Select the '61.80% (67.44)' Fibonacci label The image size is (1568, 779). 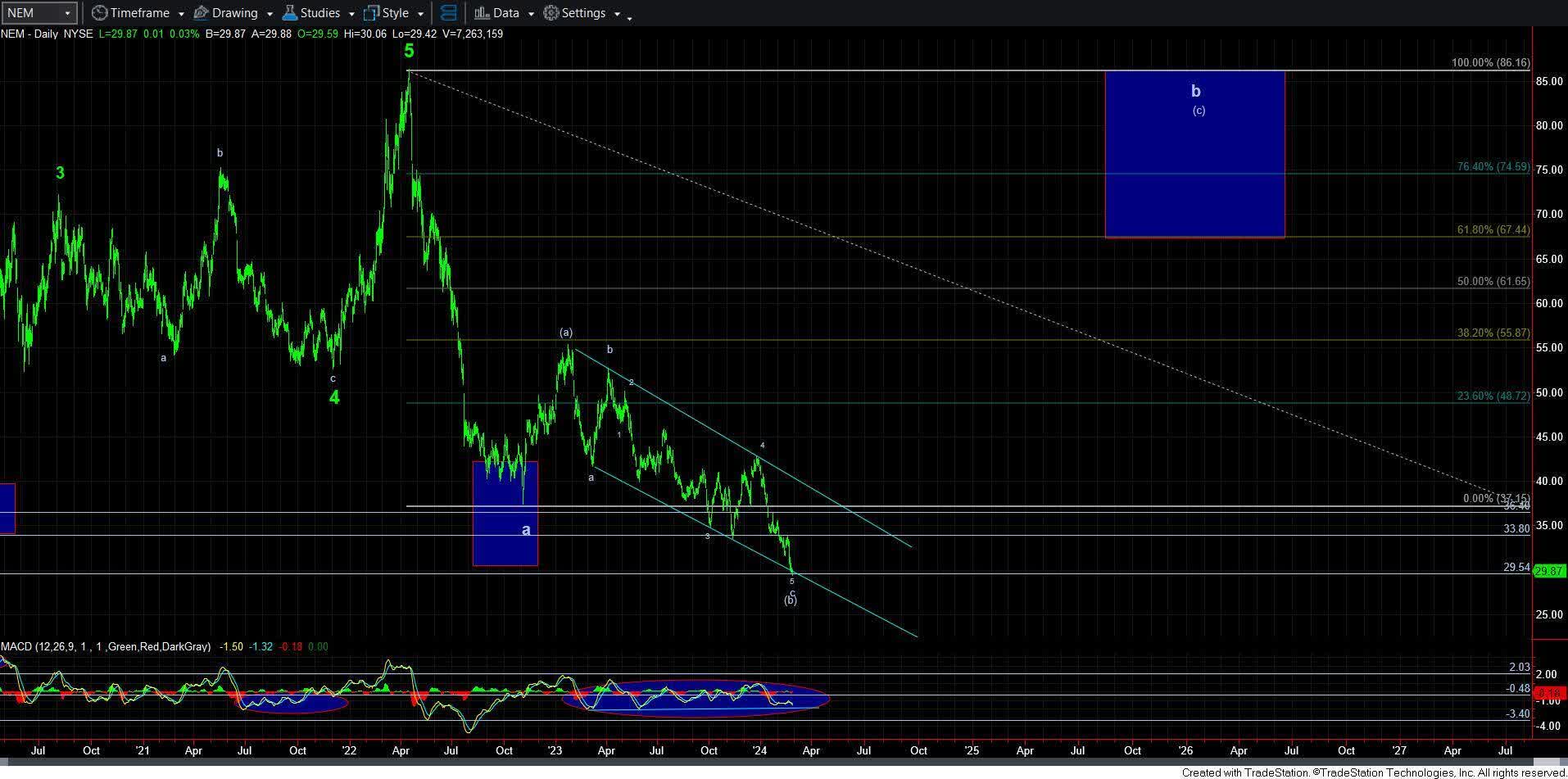click(x=1493, y=230)
